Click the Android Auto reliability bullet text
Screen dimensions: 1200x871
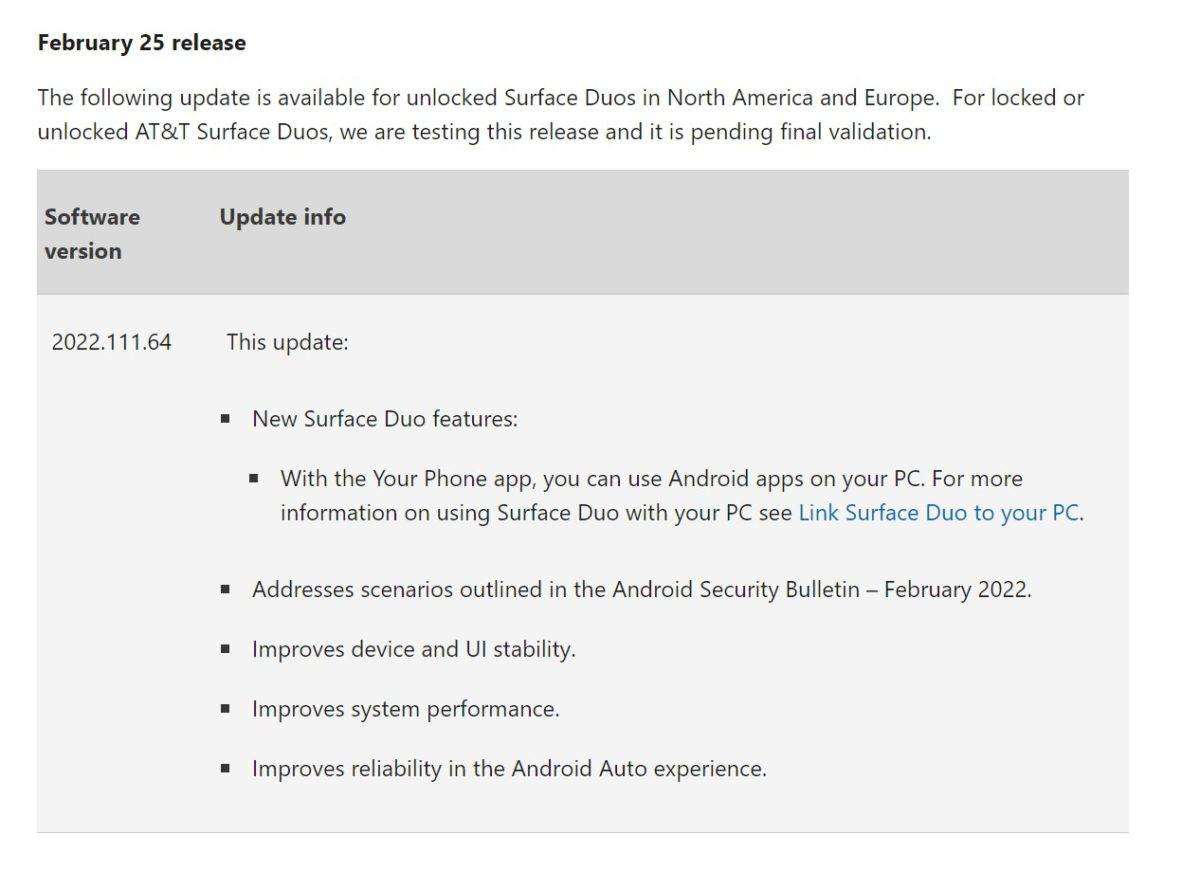509,769
